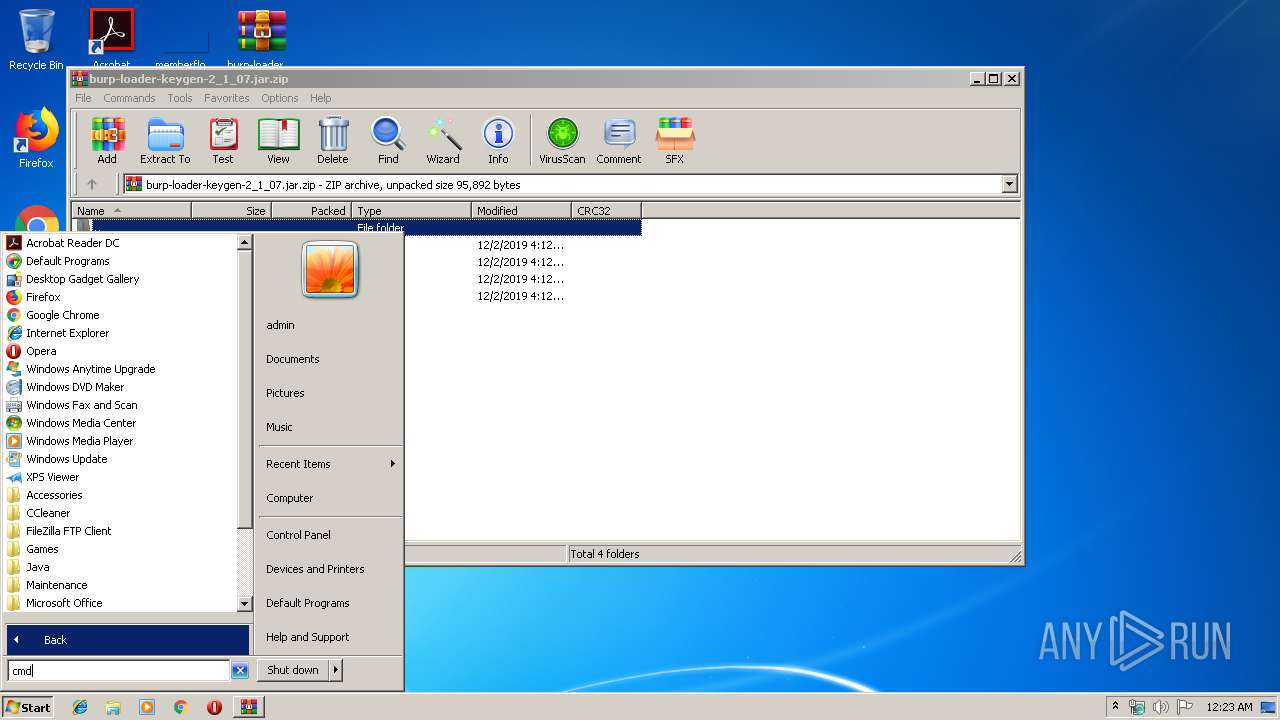This screenshot has height=720, width=1280.
Task: Click the Shut down button
Action: click(293, 670)
